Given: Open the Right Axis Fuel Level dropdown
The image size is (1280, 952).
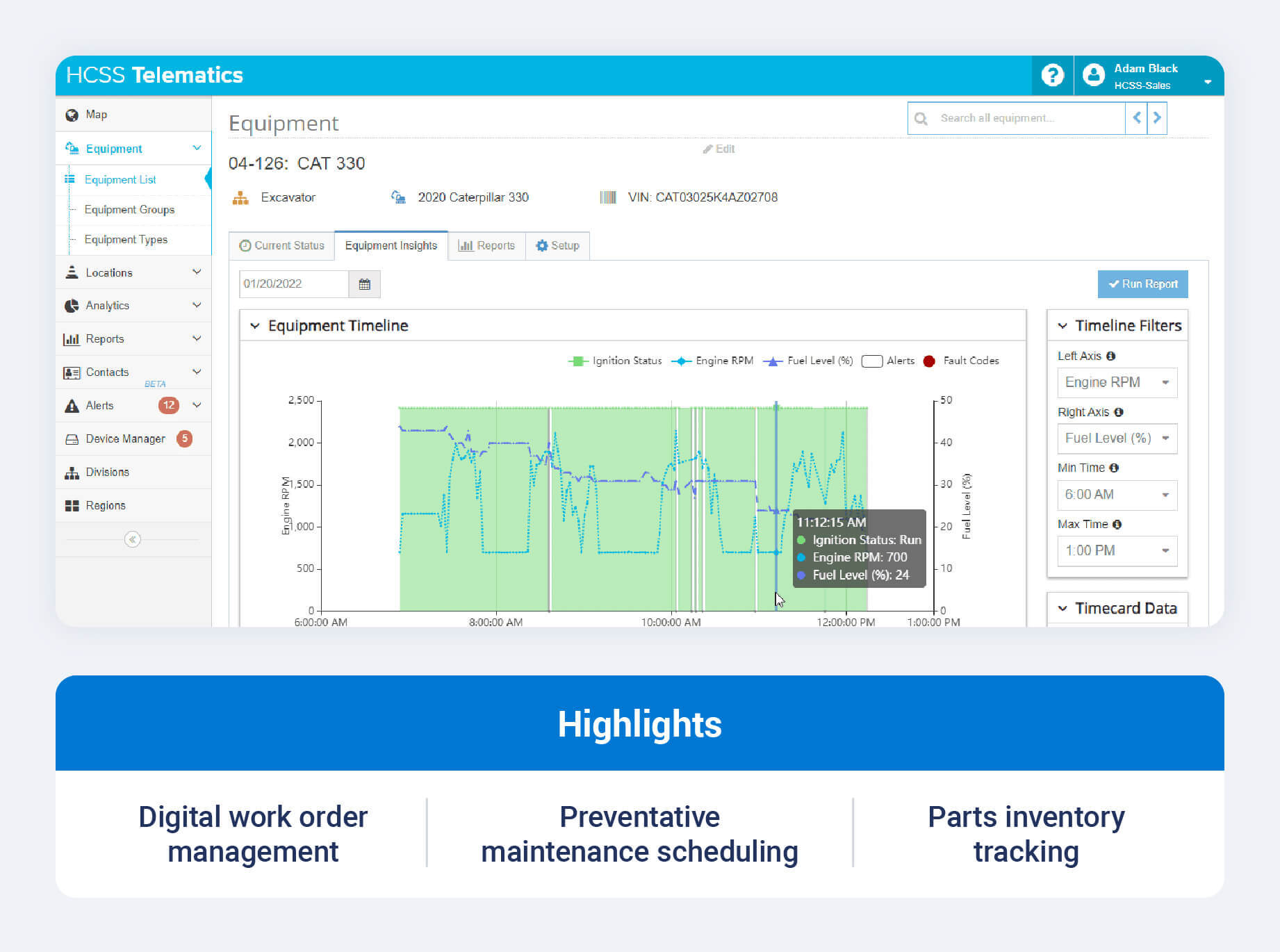Looking at the screenshot, I should [1117, 438].
